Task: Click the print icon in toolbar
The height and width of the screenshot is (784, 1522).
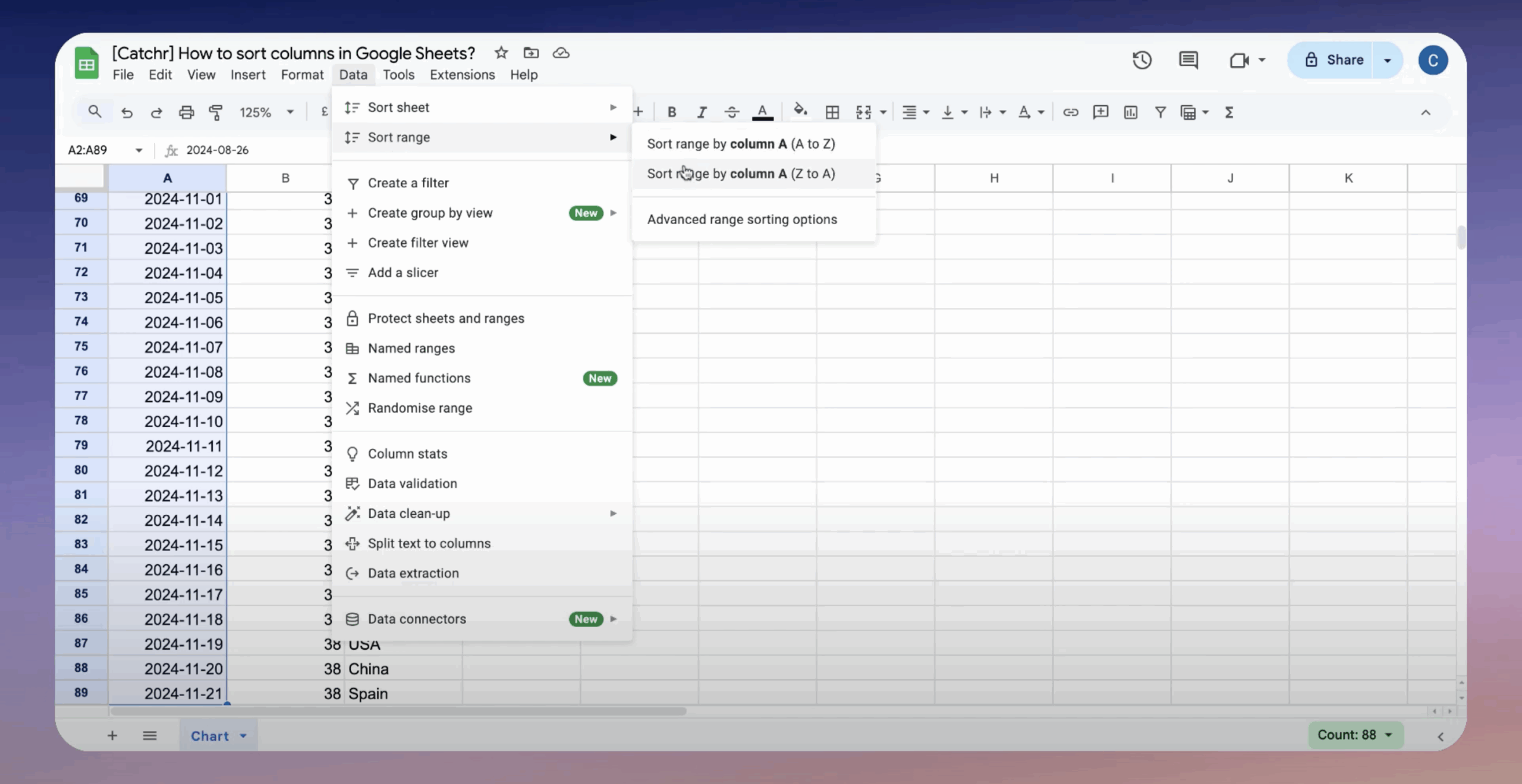Action: coord(186,112)
